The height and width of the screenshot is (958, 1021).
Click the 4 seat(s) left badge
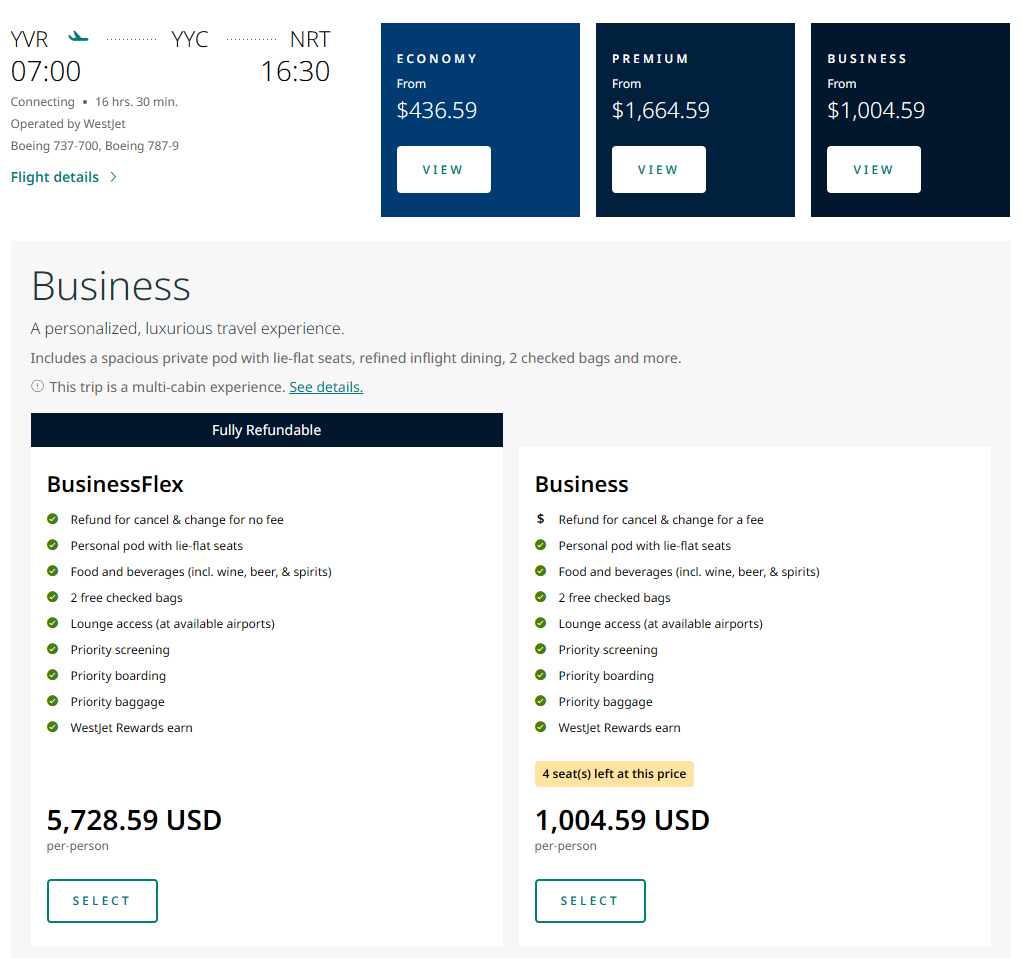tap(614, 774)
